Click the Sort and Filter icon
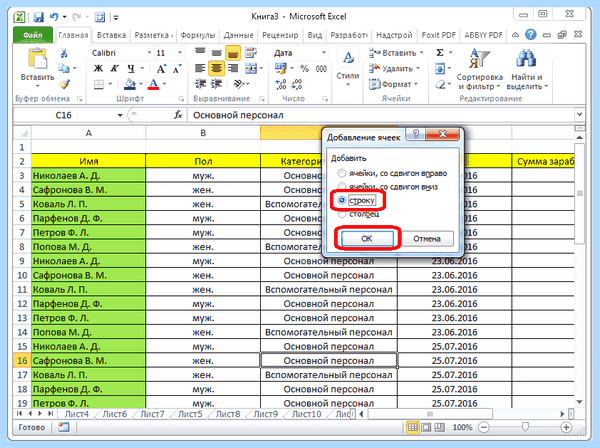600x448 pixels. point(478,59)
